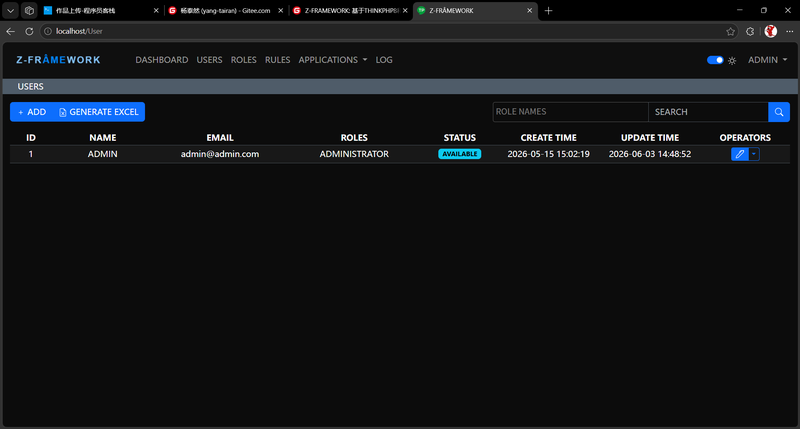Image resolution: width=800 pixels, height=429 pixels.
Task: Click the EMAIL column header
Action: pyautogui.click(x=220, y=137)
